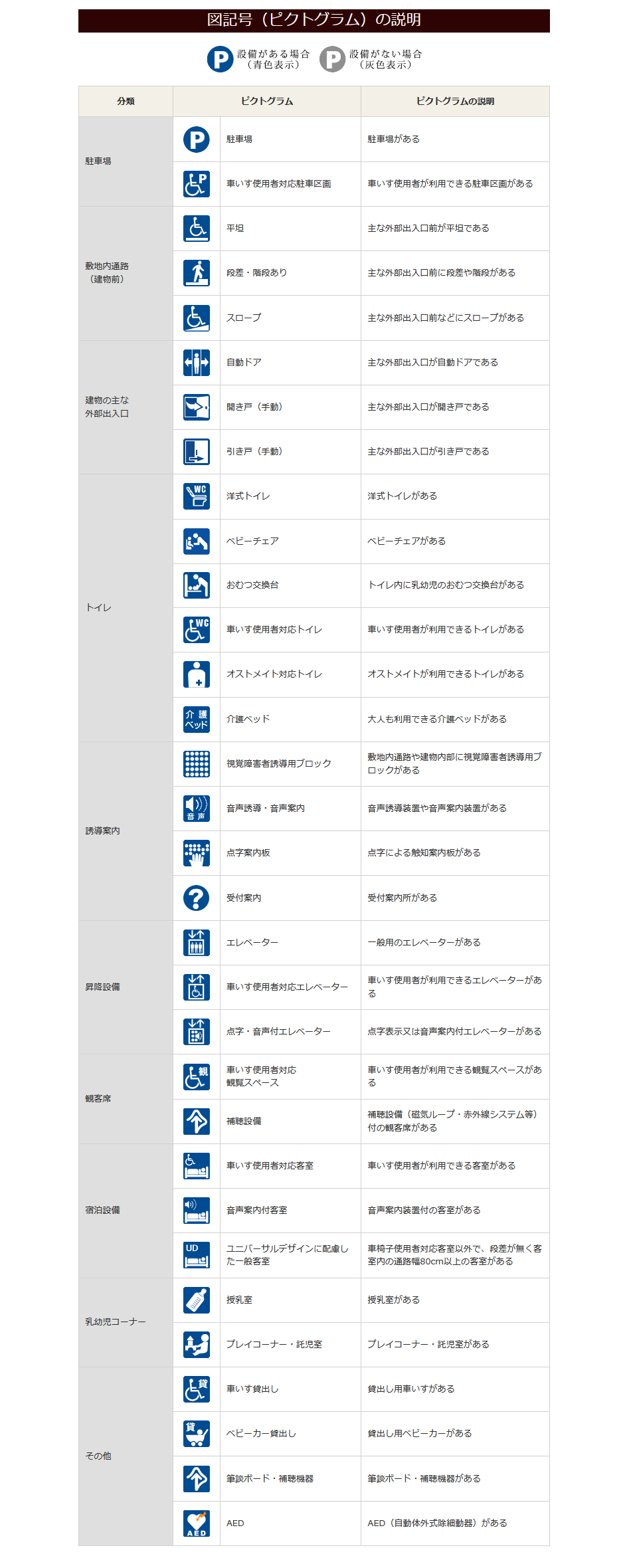631x1568 pixels.
Task: Click the gray P icon for unavailable facilities
Action: [x=332, y=59]
